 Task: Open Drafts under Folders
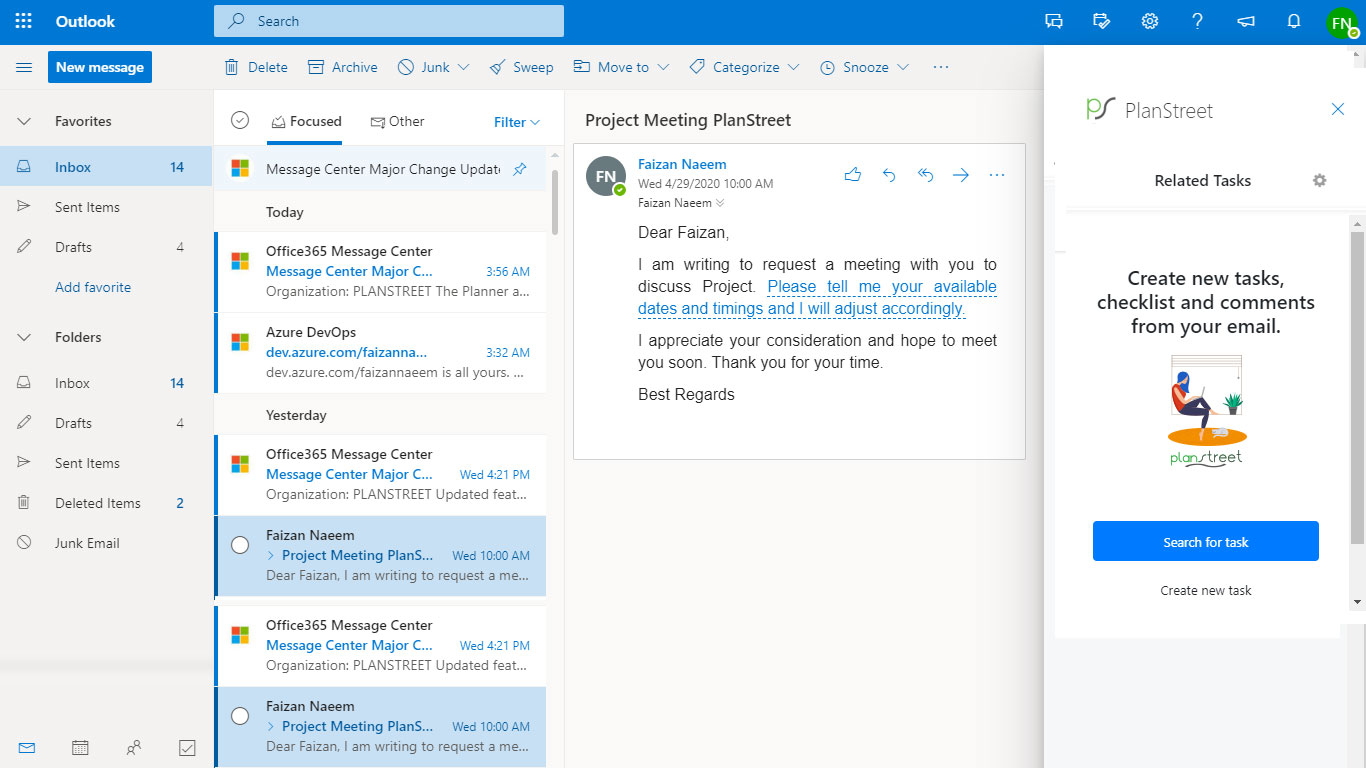[106, 423]
